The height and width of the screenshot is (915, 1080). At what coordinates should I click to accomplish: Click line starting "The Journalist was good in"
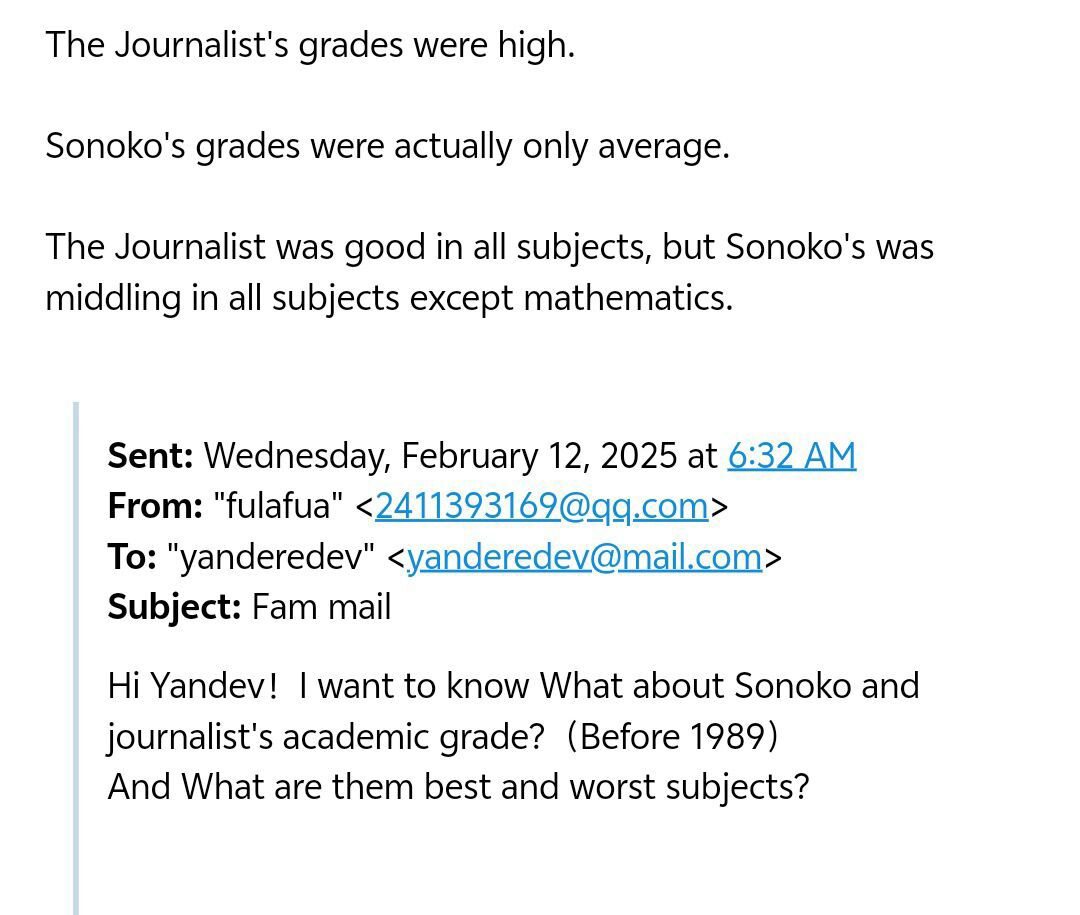point(489,247)
